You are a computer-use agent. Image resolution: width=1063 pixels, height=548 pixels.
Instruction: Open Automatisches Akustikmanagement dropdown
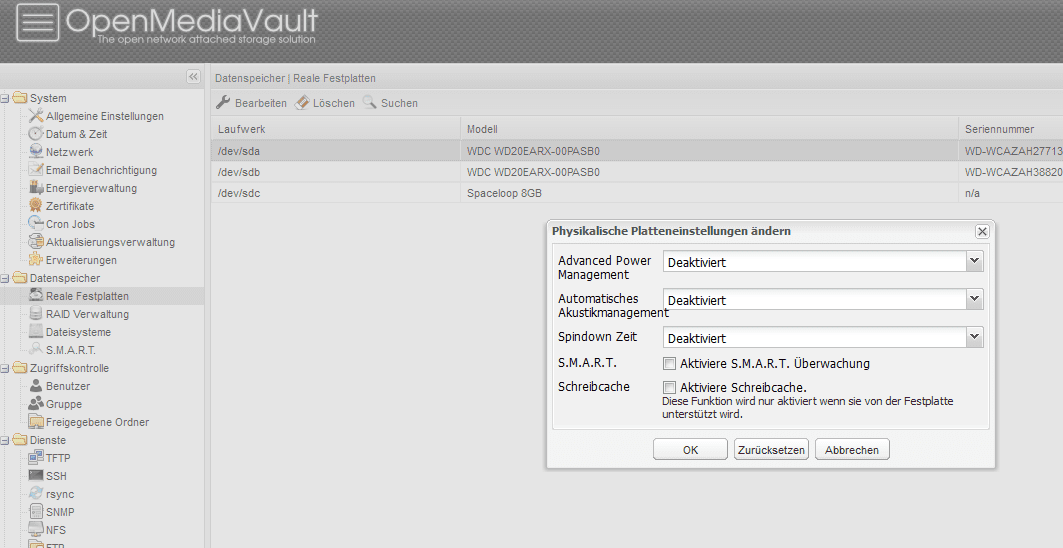(x=975, y=299)
